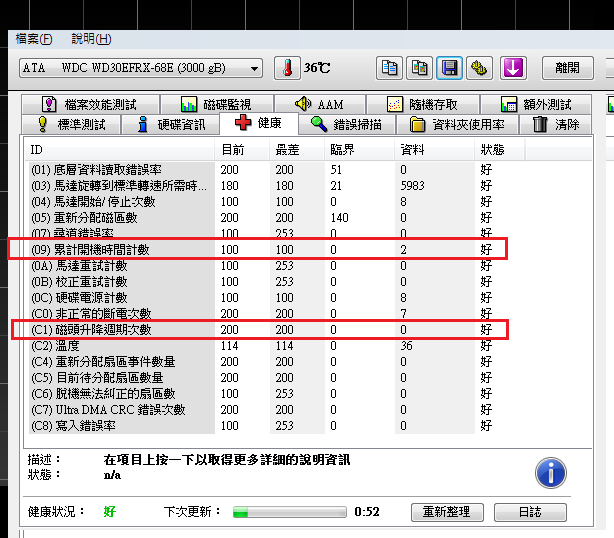Switch to the AAM tab

coord(320,105)
